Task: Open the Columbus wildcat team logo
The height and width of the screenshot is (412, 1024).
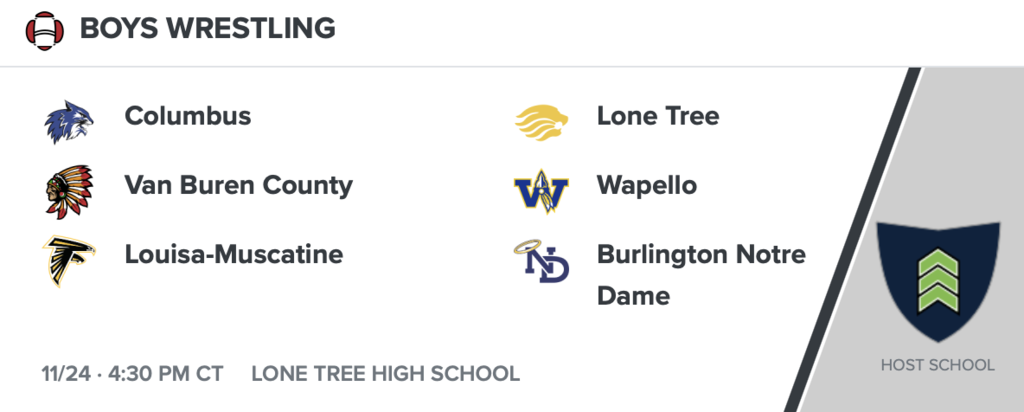Action: [68, 120]
